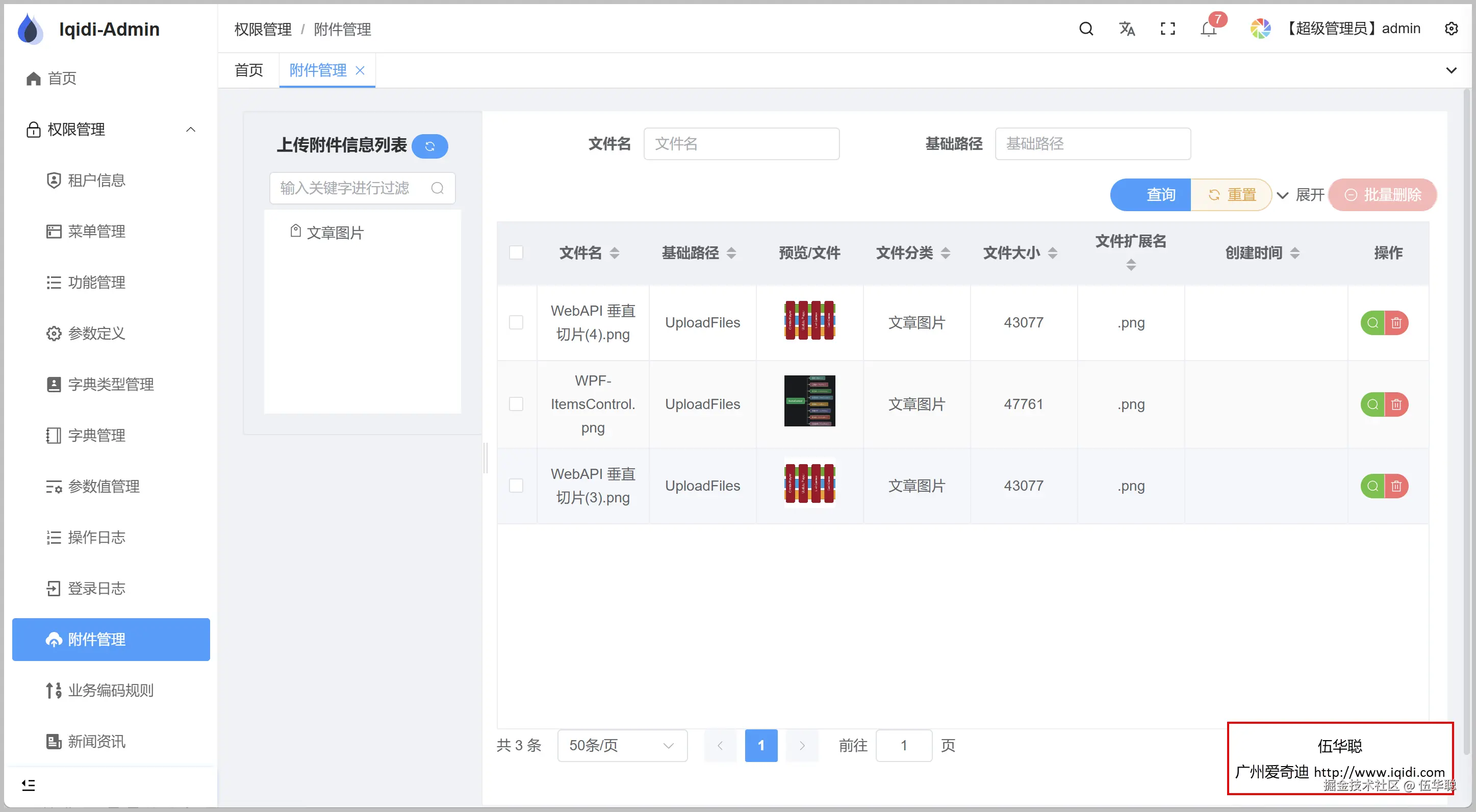Click the search icon in keyword filter box
The height and width of the screenshot is (812, 1476).
coord(437,188)
